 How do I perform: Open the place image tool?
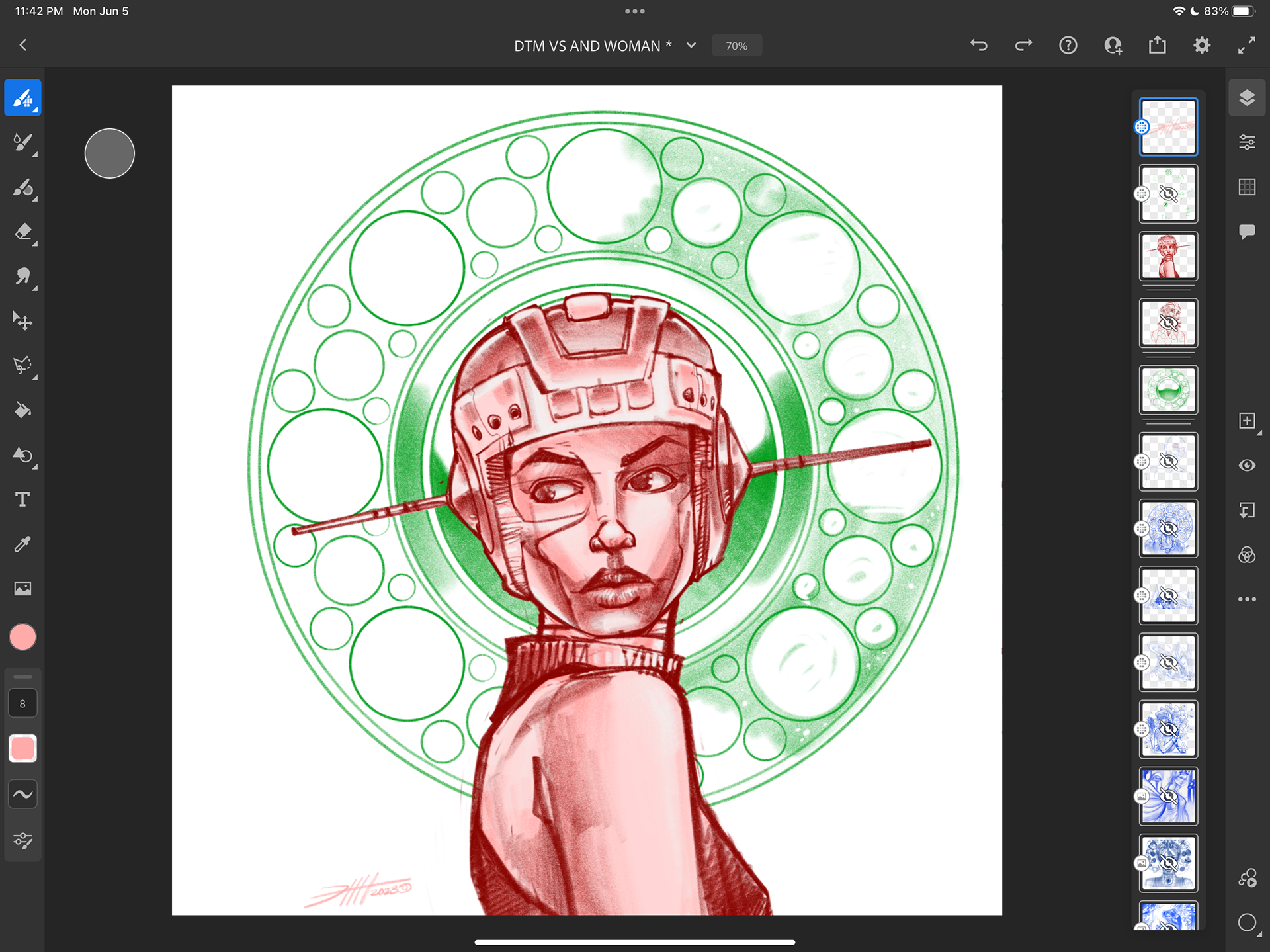pyautogui.click(x=22, y=588)
